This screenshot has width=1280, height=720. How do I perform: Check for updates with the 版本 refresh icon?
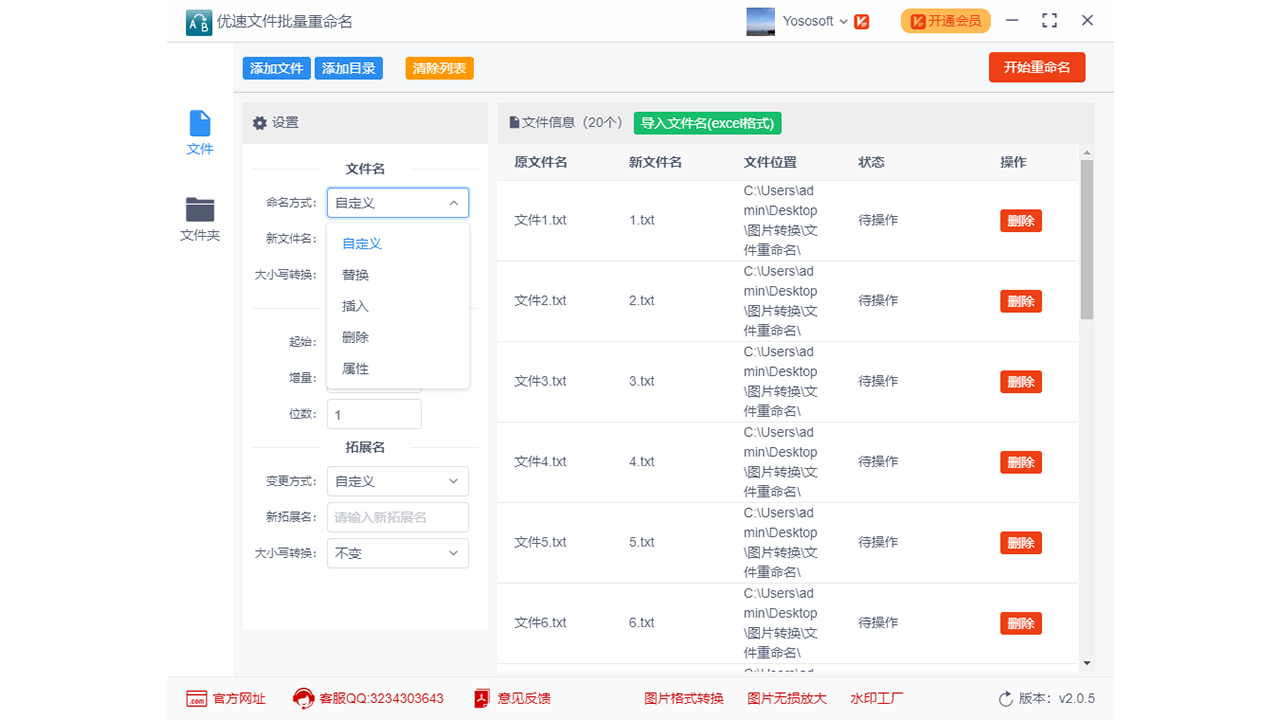coord(1007,699)
